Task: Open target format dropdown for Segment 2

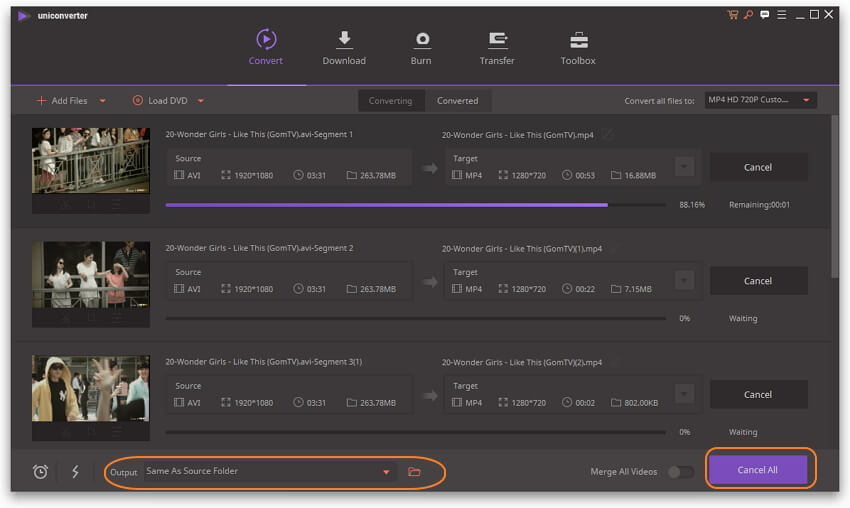Action: point(684,280)
